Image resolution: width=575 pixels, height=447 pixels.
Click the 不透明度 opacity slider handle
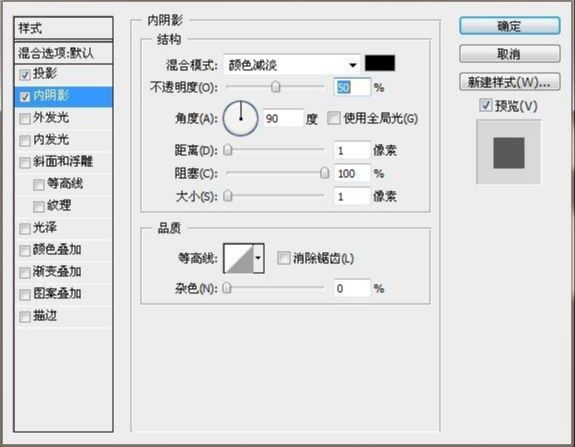pos(275,87)
